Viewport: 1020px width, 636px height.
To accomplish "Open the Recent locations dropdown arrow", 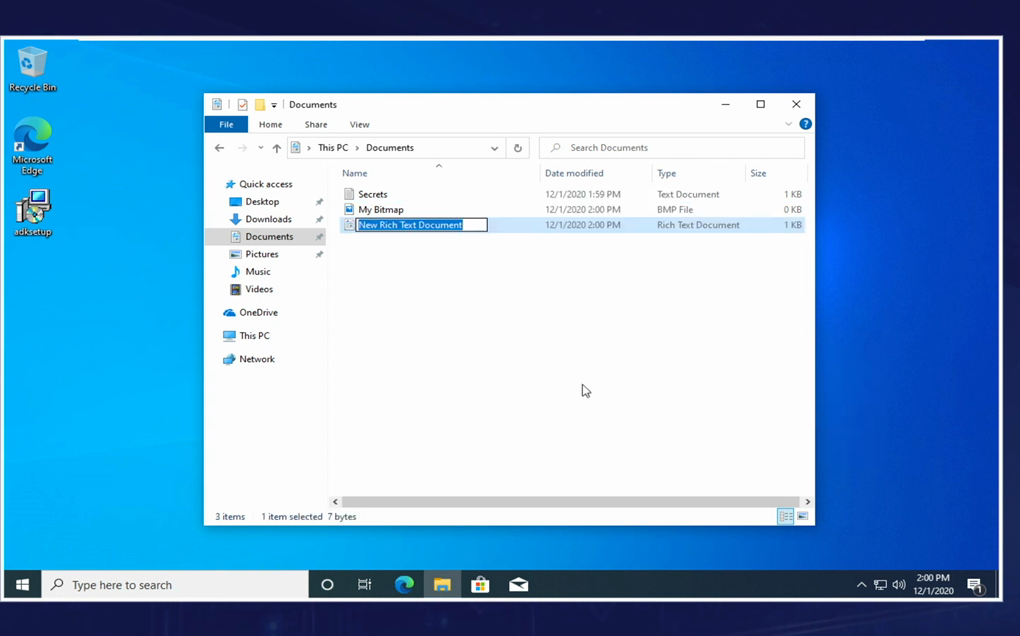I will pos(260,148).
